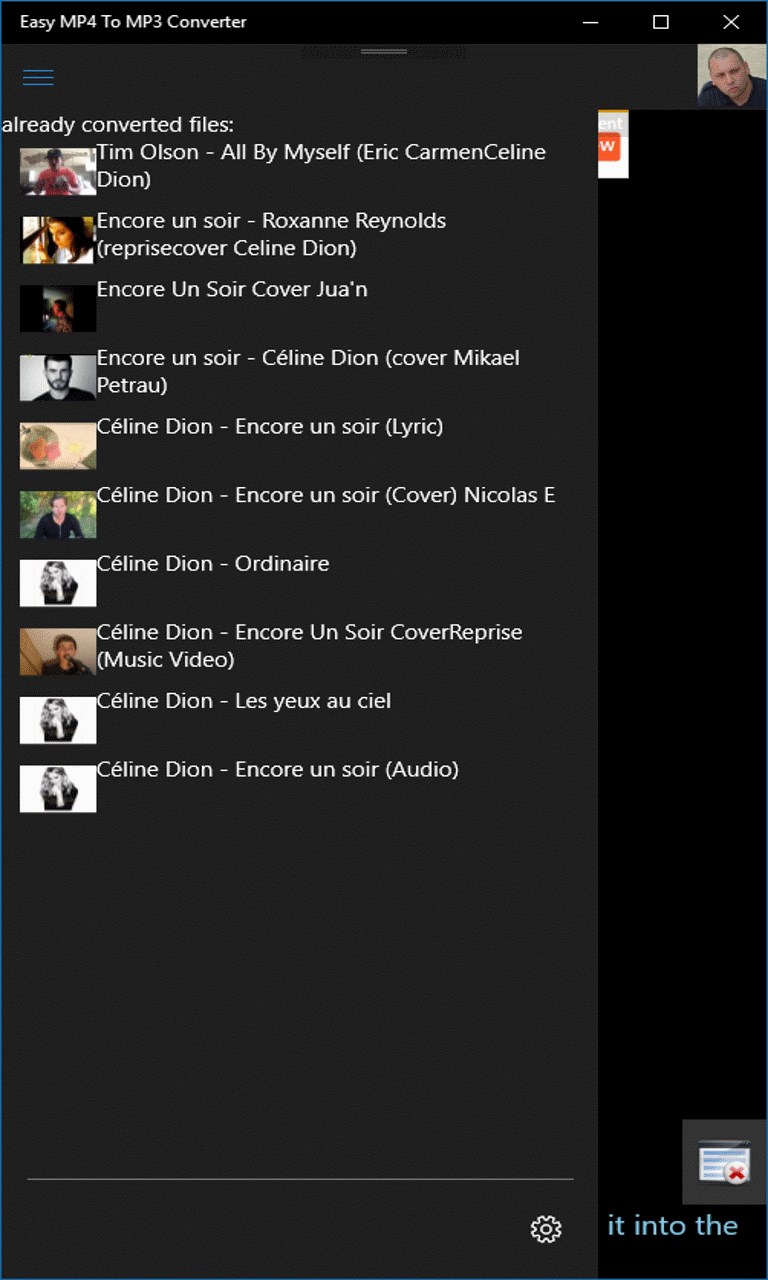Click the thumbnail for CoverReprise (Music Video)

click(58, 652)
